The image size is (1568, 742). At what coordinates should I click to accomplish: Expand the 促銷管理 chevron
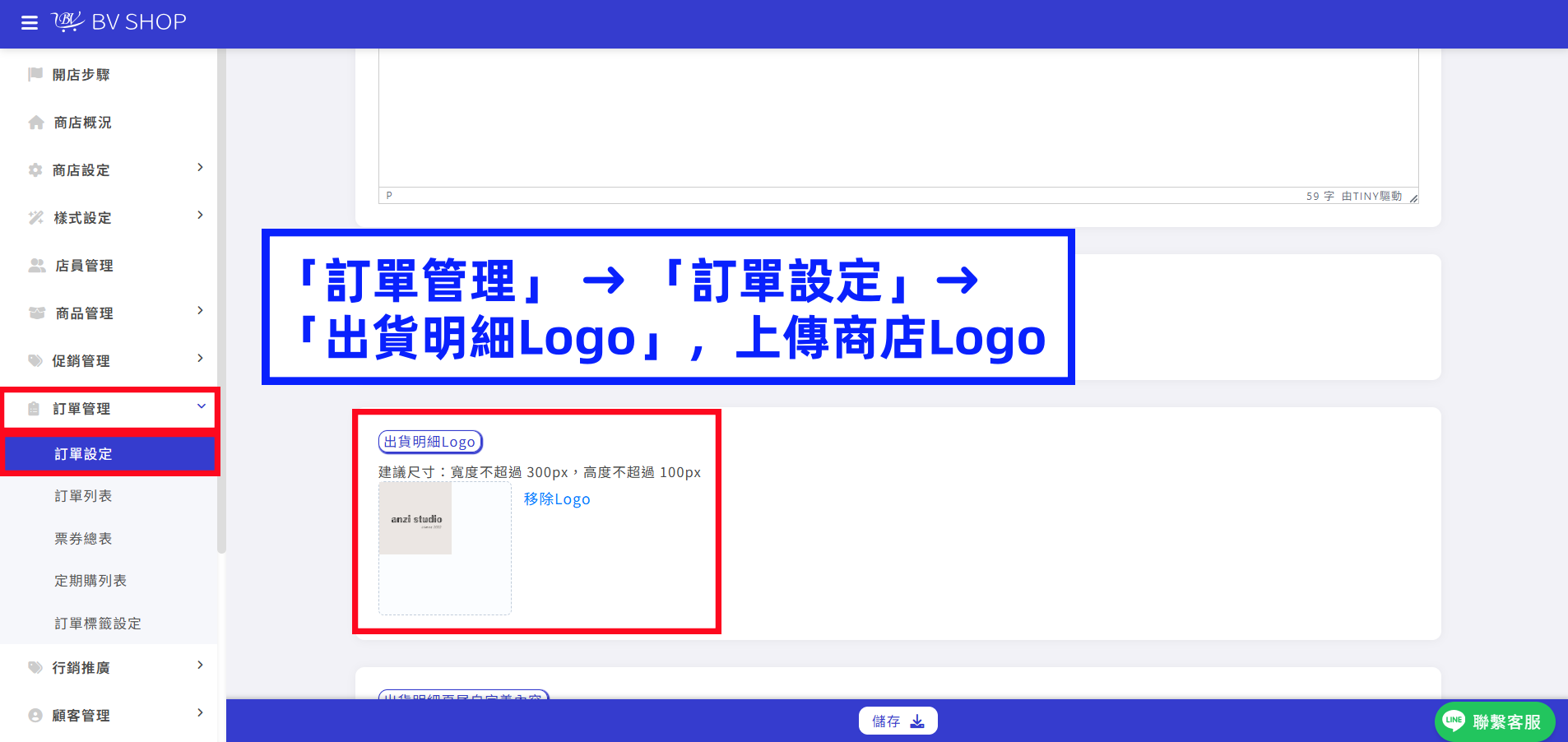click(x=200, y=359)
